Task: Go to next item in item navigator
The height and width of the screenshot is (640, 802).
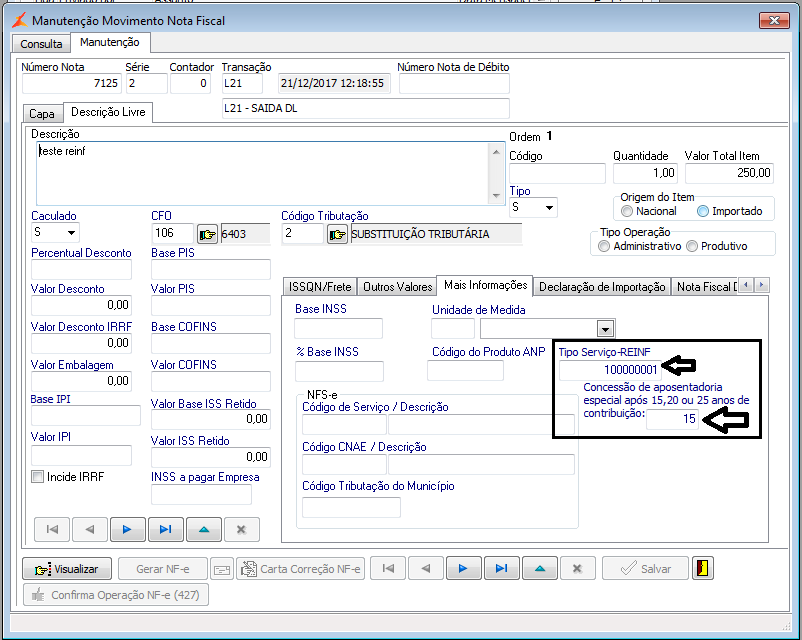Action: (x=127, y=529)
